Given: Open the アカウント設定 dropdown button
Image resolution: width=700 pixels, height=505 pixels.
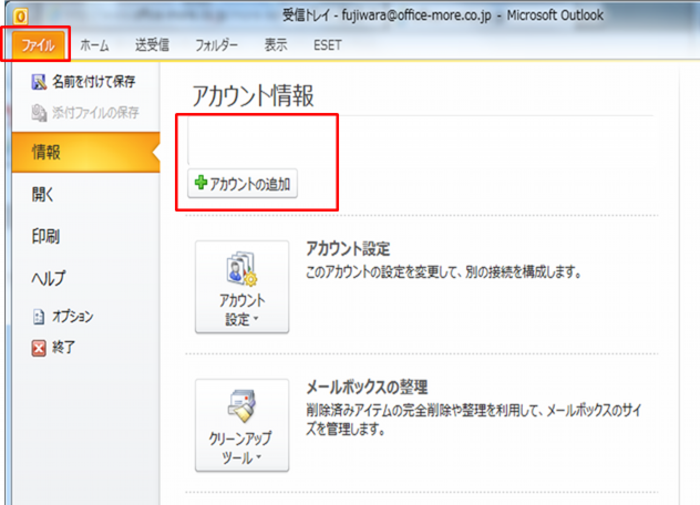Looking at the screenshot, I should [242, 287].
